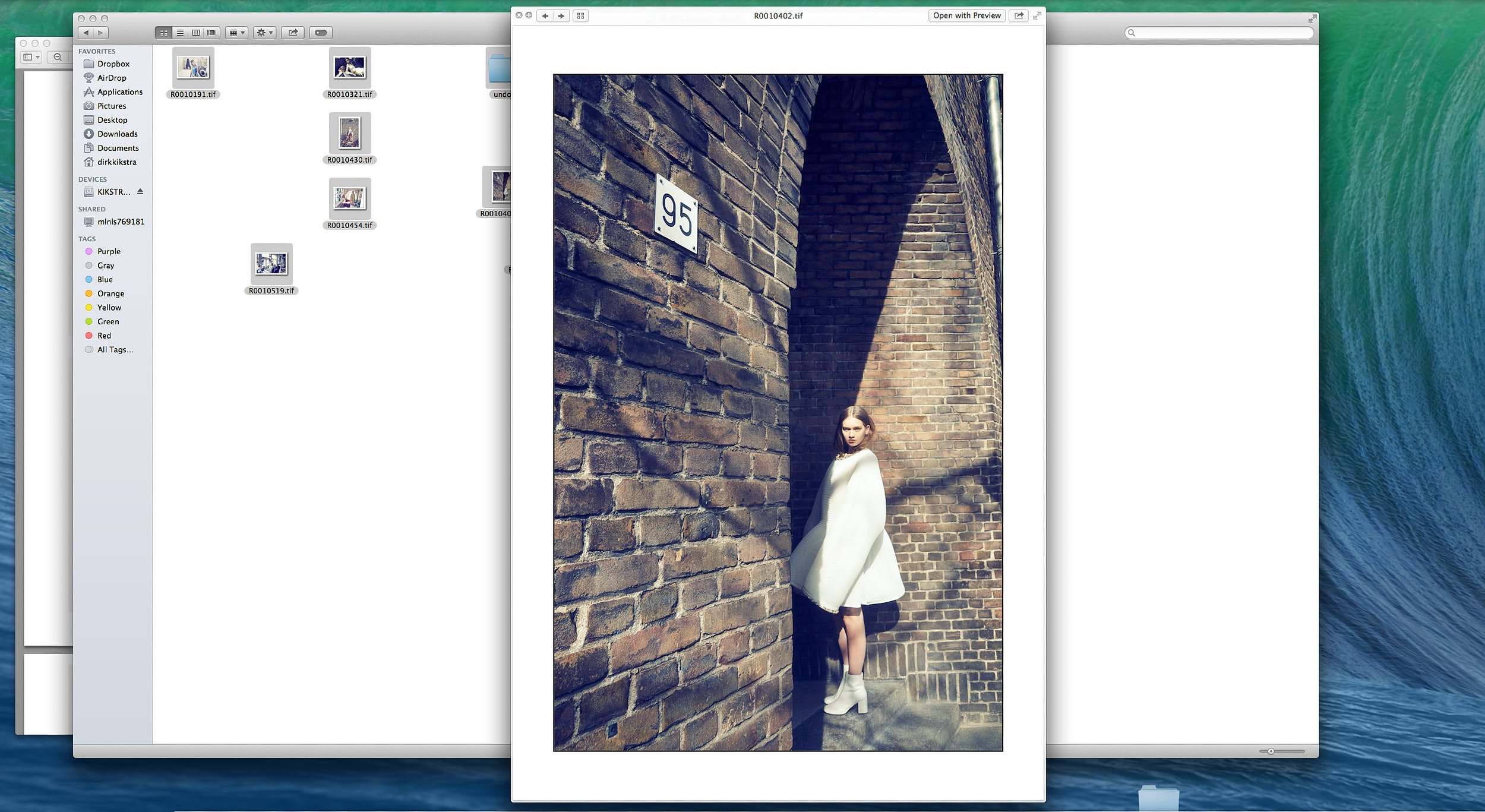
Task: Adjust the icon size slider
Action: click(x=1271, y=751)
